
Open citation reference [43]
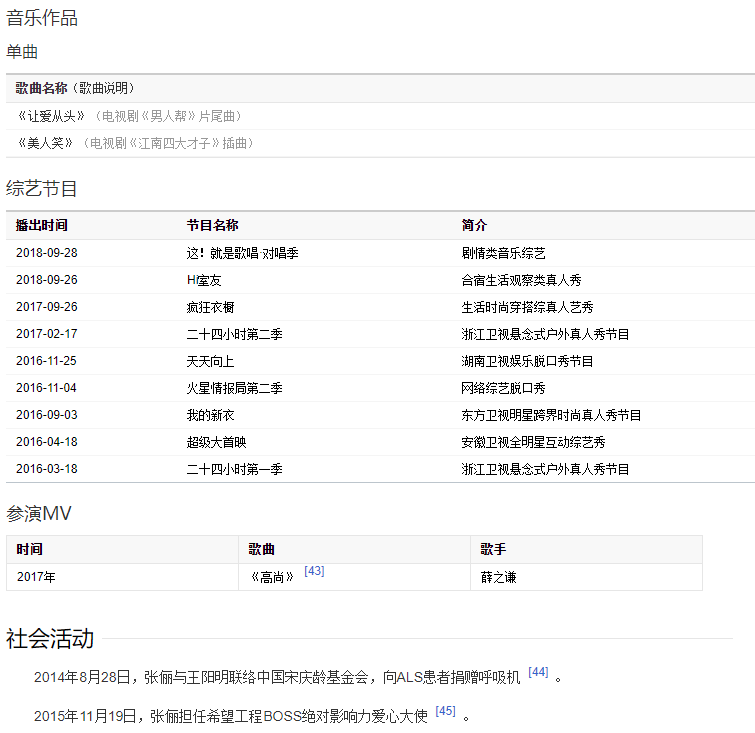click(314, 571)
